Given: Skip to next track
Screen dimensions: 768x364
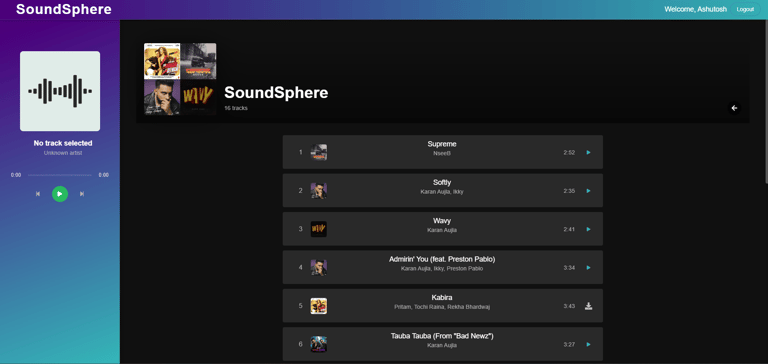Looking at the screenshot, I should coord(82,194).
